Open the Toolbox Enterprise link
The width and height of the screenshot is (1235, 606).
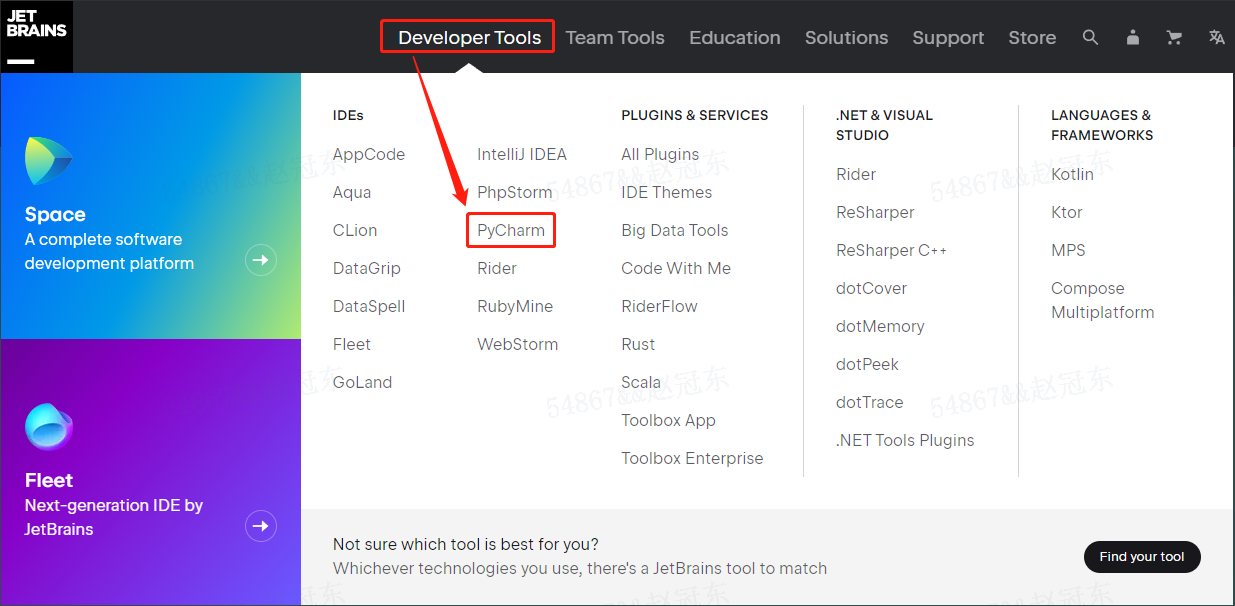(692, 458)
